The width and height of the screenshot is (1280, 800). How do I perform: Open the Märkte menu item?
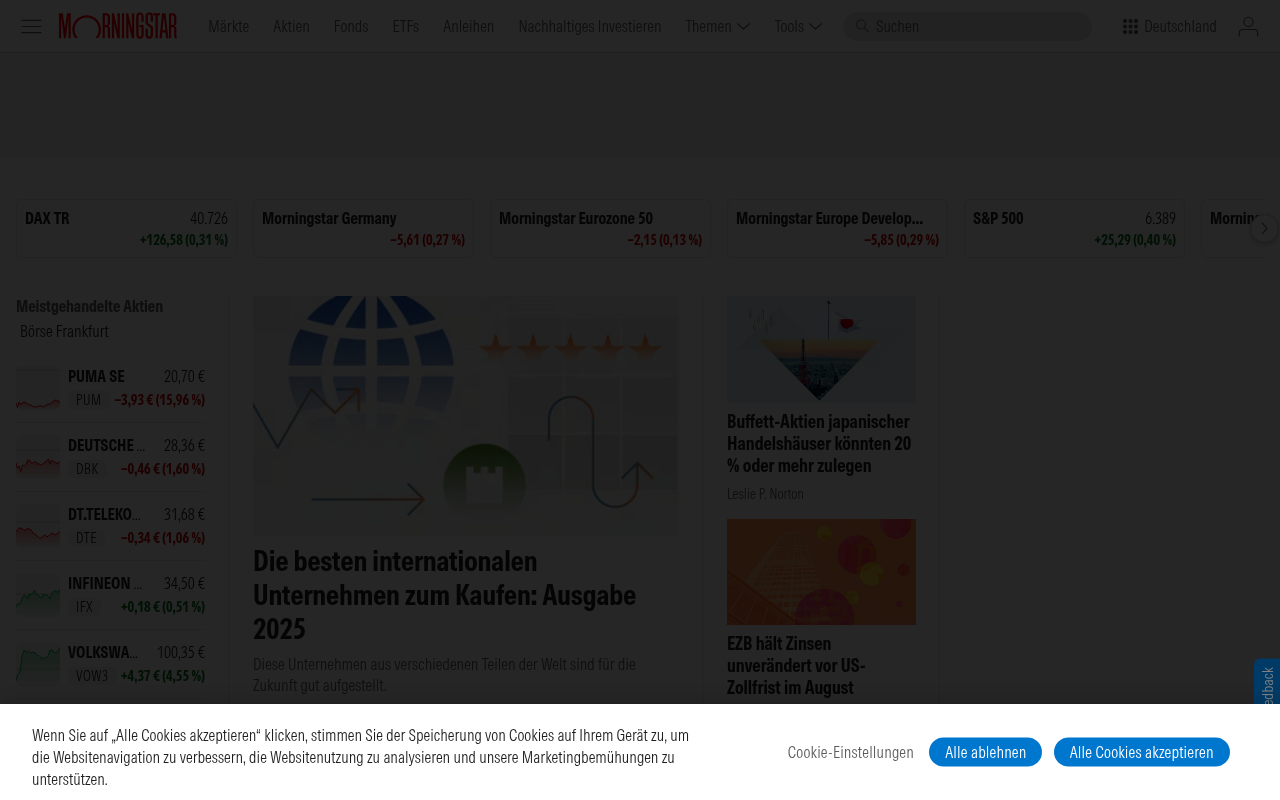pyautogui.click(x=228, y=26)
